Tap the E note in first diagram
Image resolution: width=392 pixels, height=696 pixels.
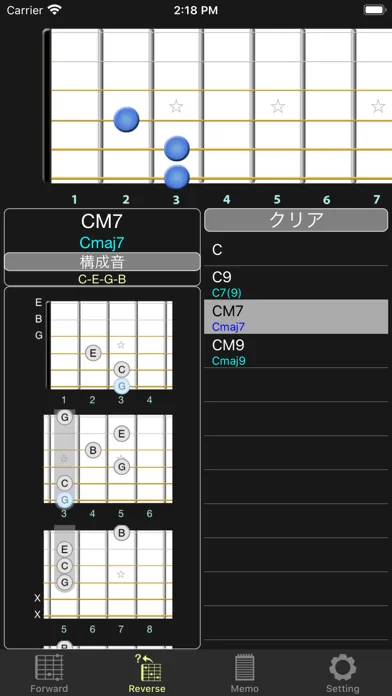[x=93, y=353]
